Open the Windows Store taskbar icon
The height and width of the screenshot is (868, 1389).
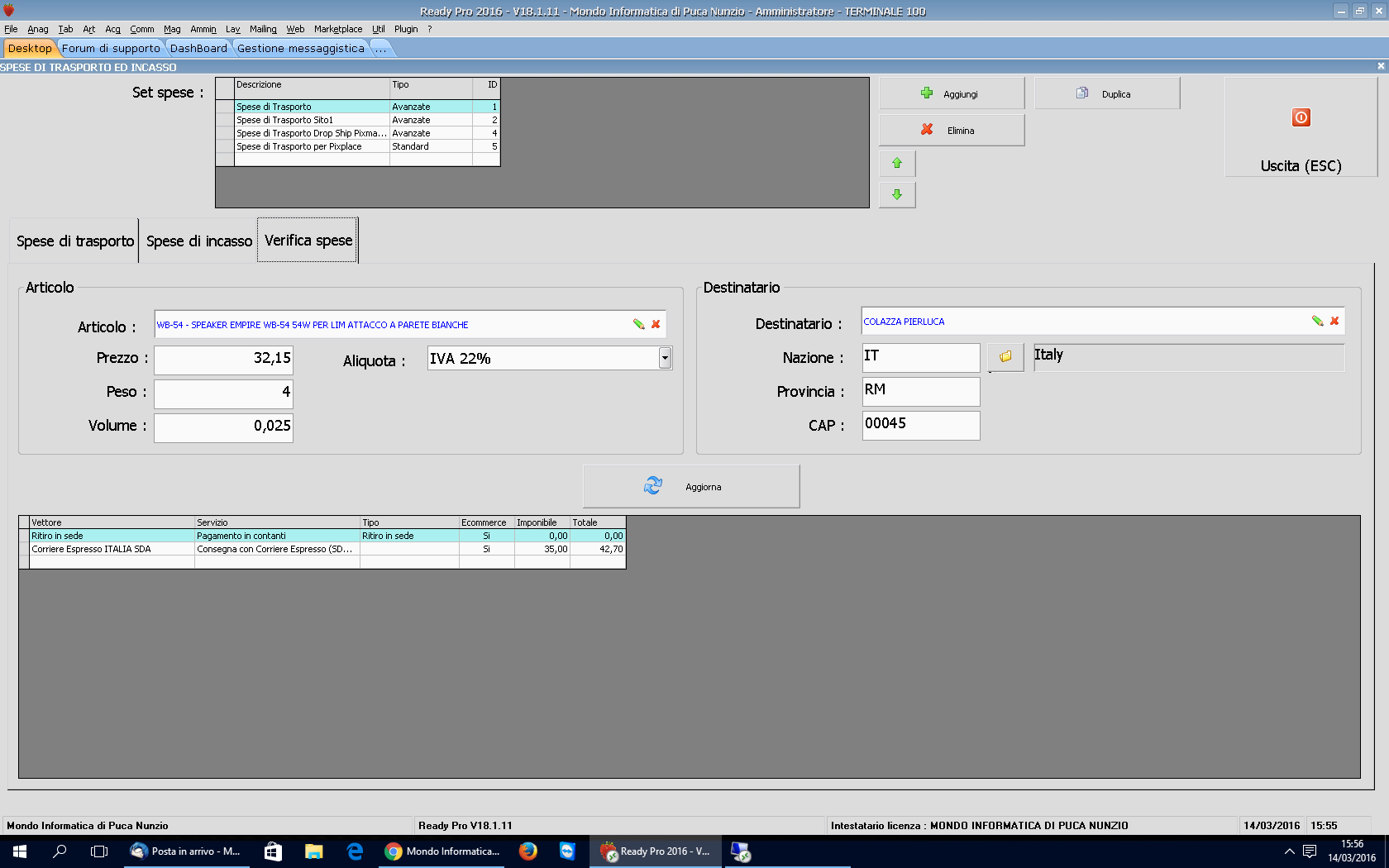pos(273,851)
